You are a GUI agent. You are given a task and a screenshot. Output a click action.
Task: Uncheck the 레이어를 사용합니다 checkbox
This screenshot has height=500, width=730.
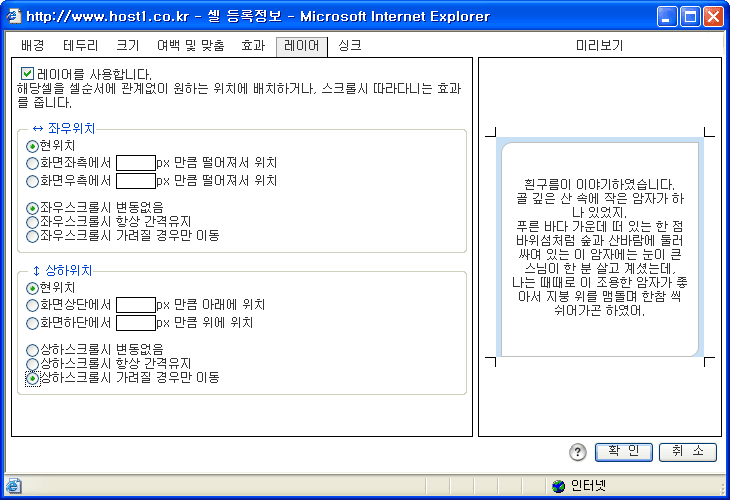(27, 74)
